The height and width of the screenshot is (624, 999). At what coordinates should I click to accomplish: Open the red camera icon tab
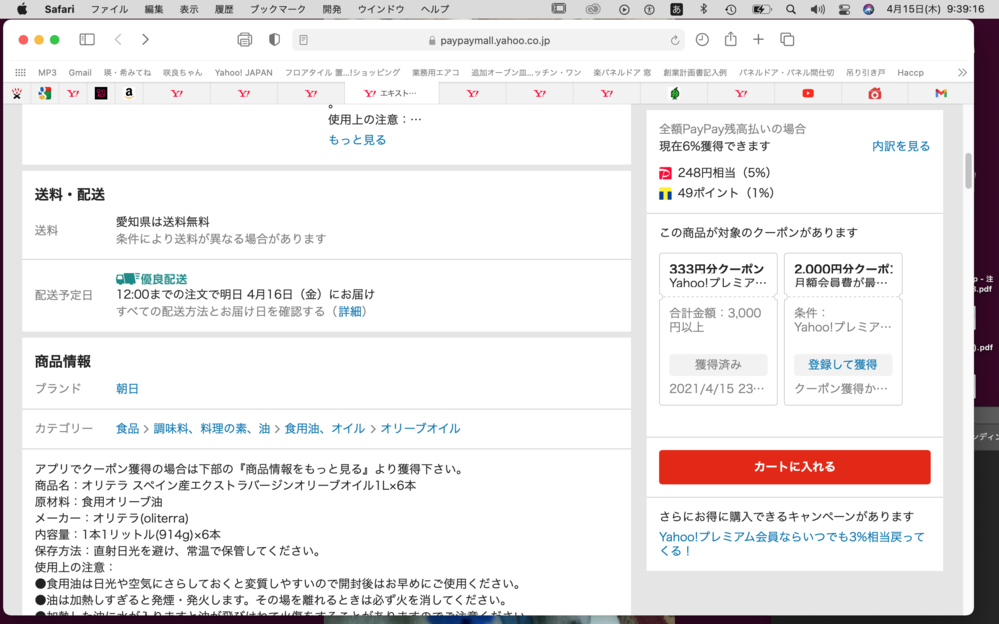pos(875,93)
